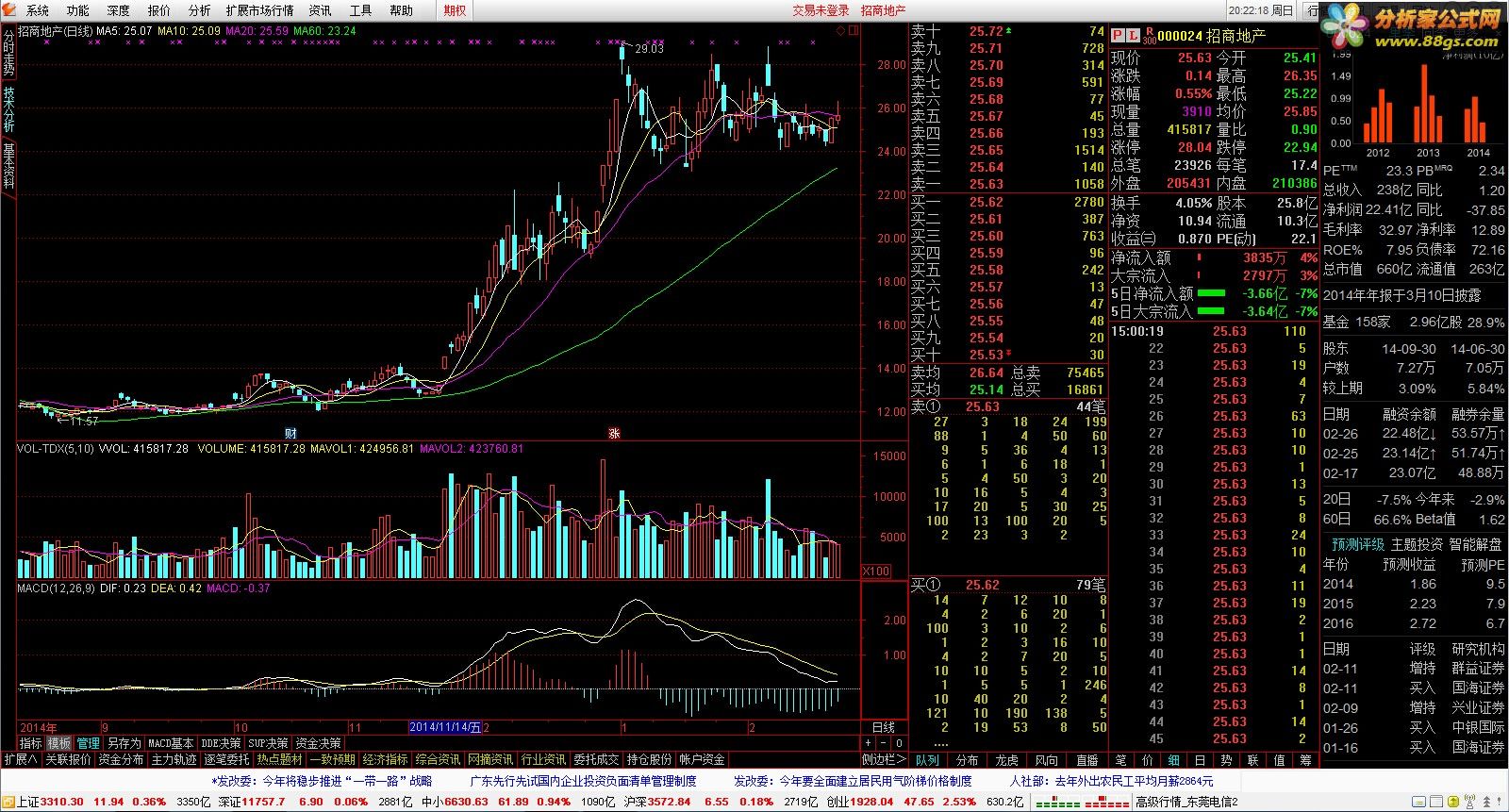Click the yellow round icon in status bar

1452,802
